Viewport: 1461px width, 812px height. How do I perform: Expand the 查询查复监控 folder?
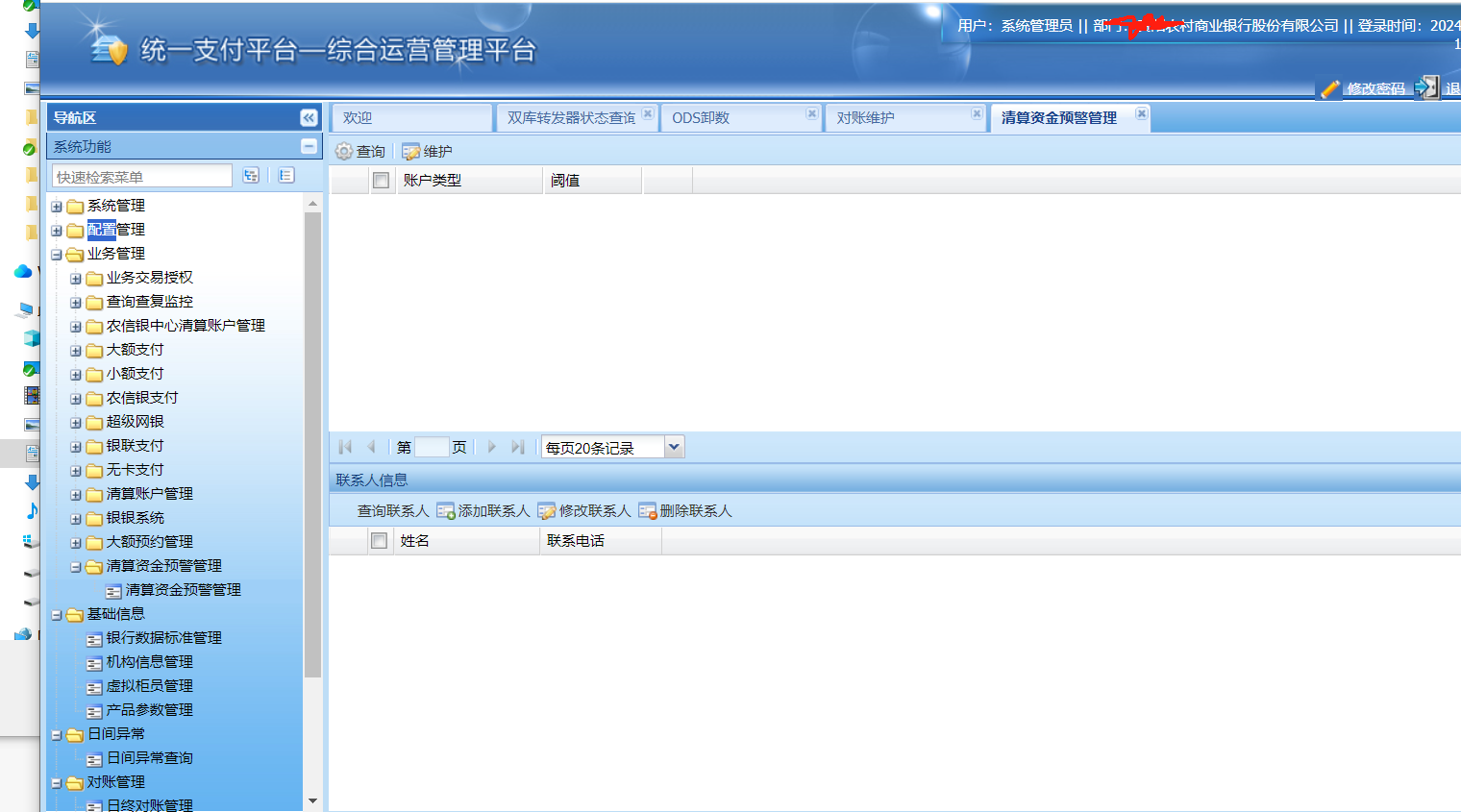tap(76, 303)
